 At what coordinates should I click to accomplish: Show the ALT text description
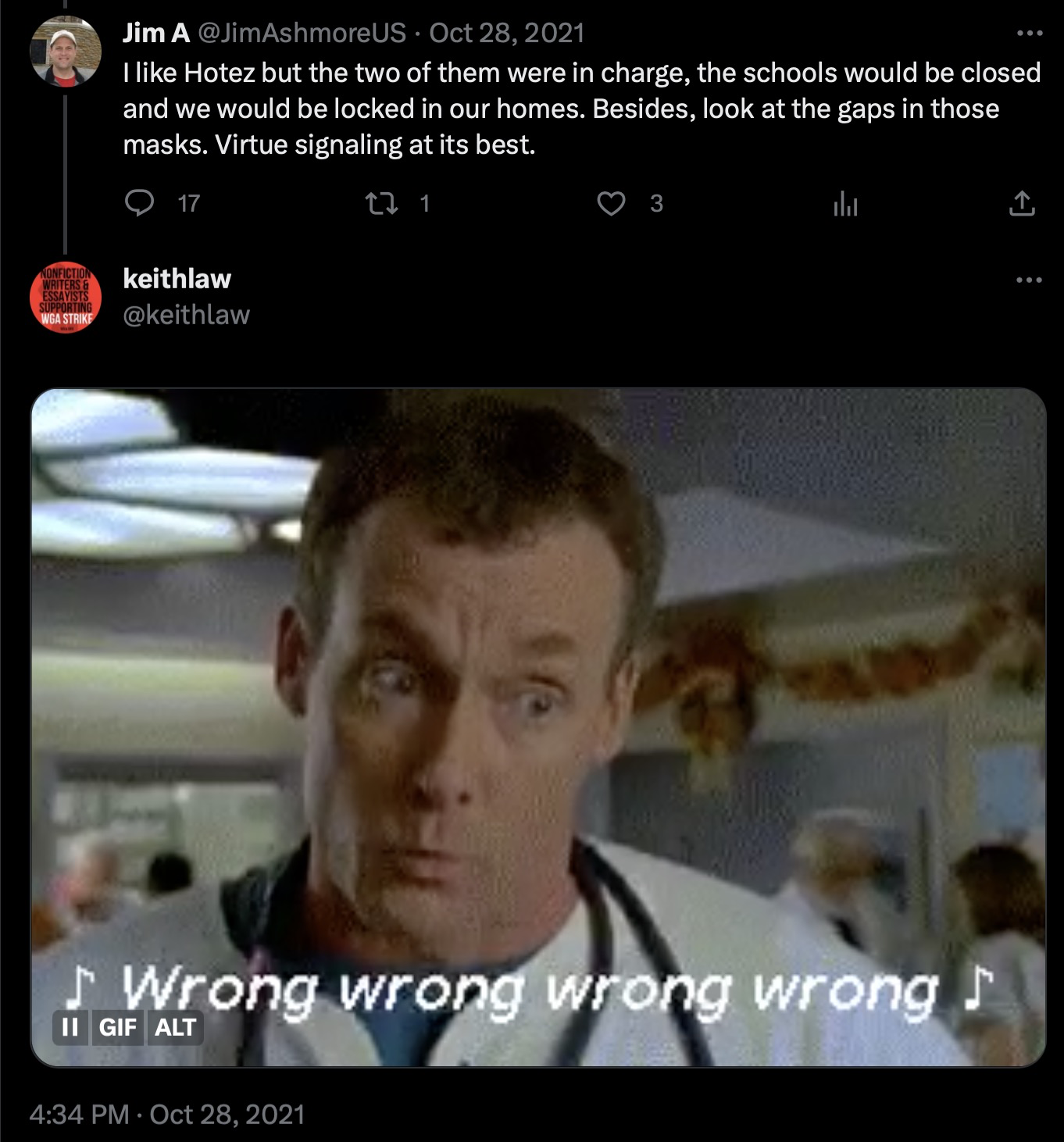[175, 1026]
